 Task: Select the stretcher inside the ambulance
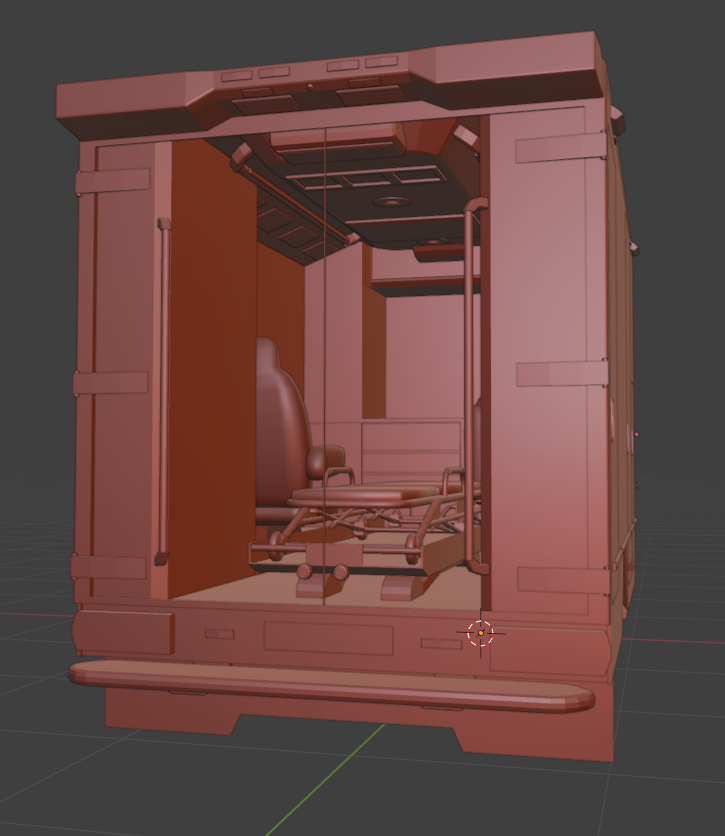coord(376,514)
